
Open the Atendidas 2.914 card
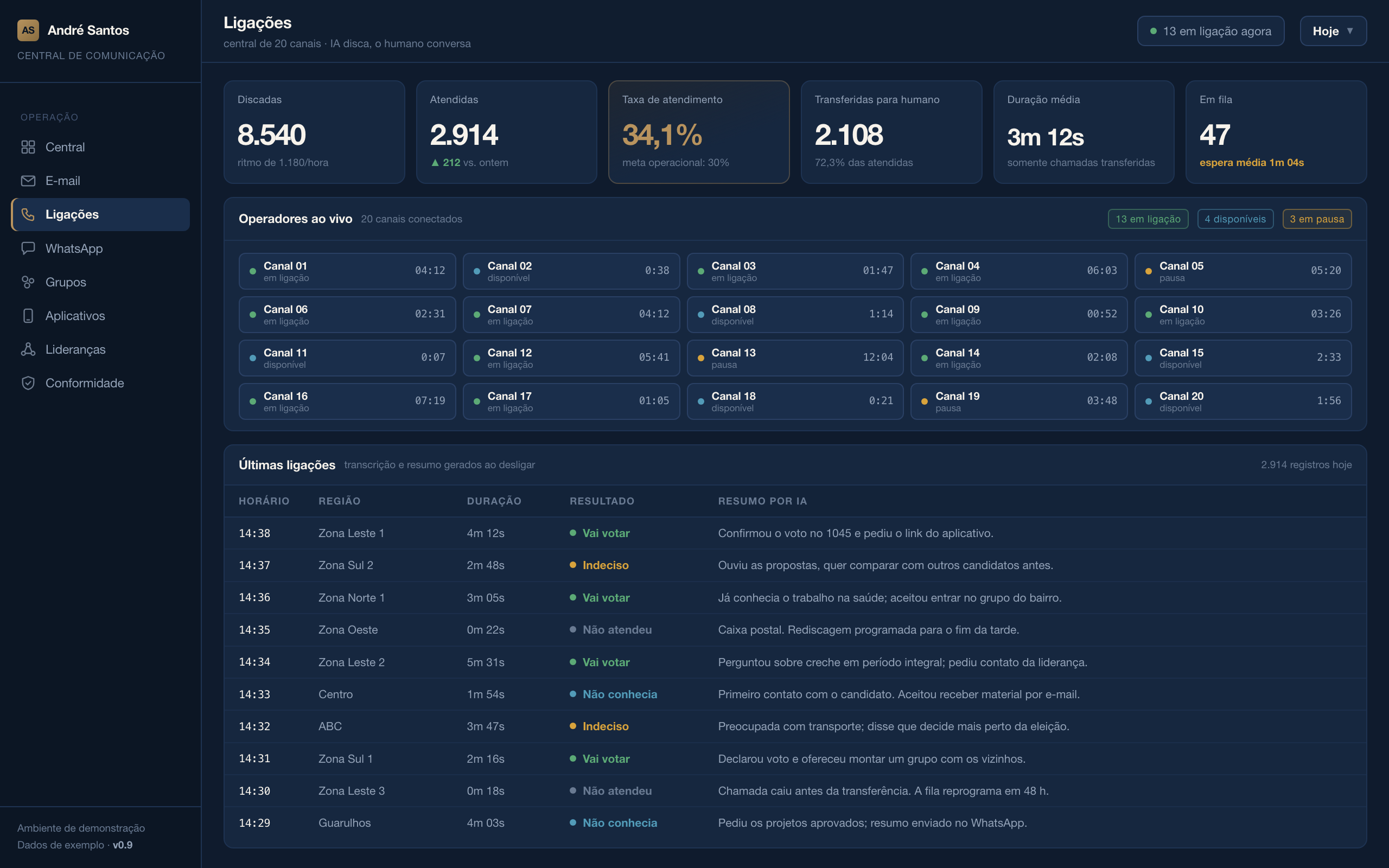pos(506,132)
